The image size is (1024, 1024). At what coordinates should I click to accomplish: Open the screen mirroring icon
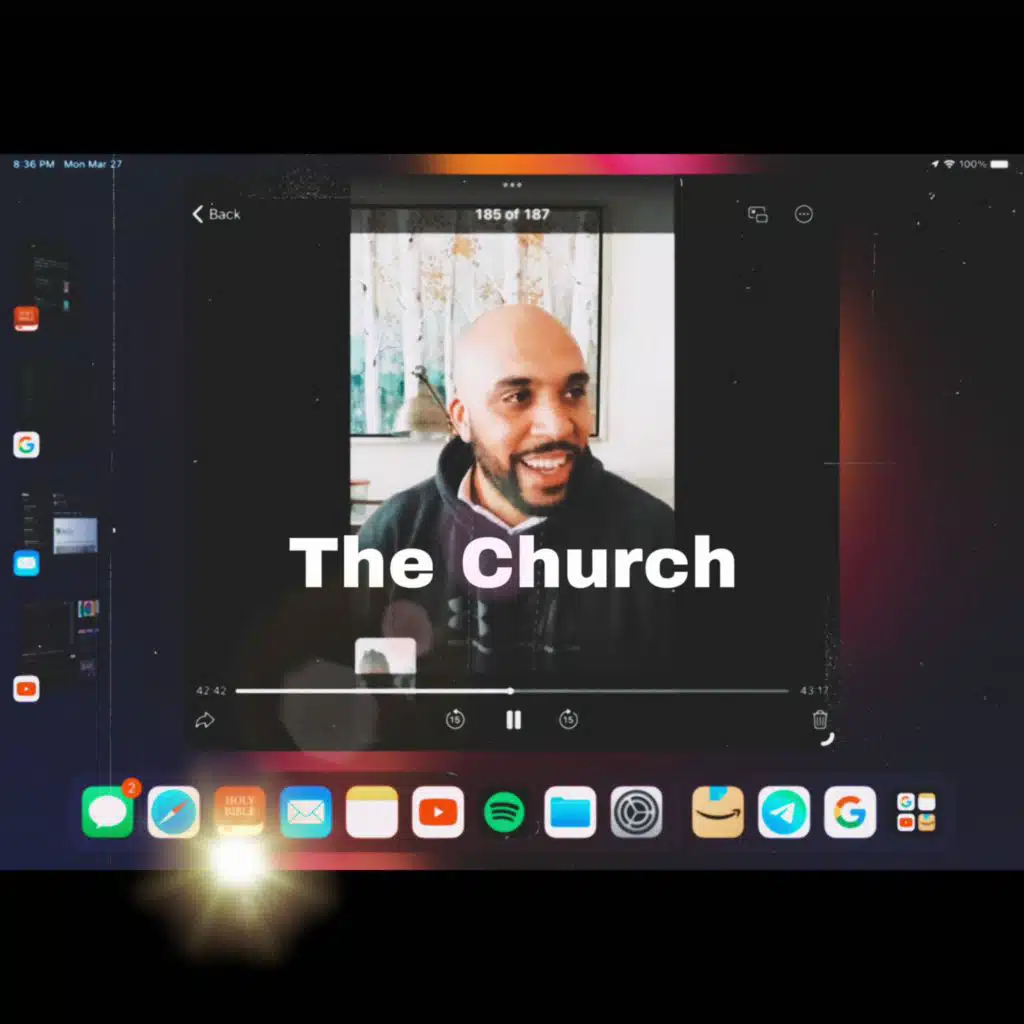[x=758, y=214]
